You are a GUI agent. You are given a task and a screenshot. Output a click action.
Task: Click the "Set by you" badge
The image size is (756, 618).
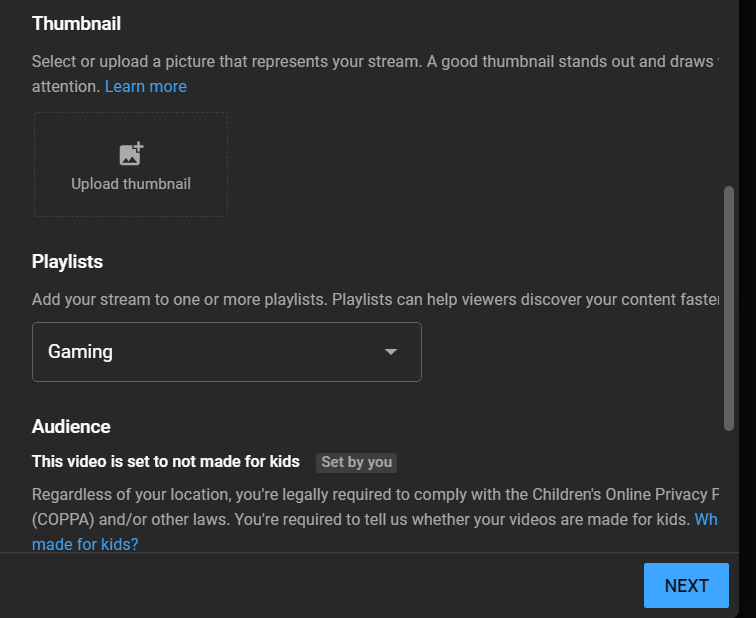tap(356, 462)
